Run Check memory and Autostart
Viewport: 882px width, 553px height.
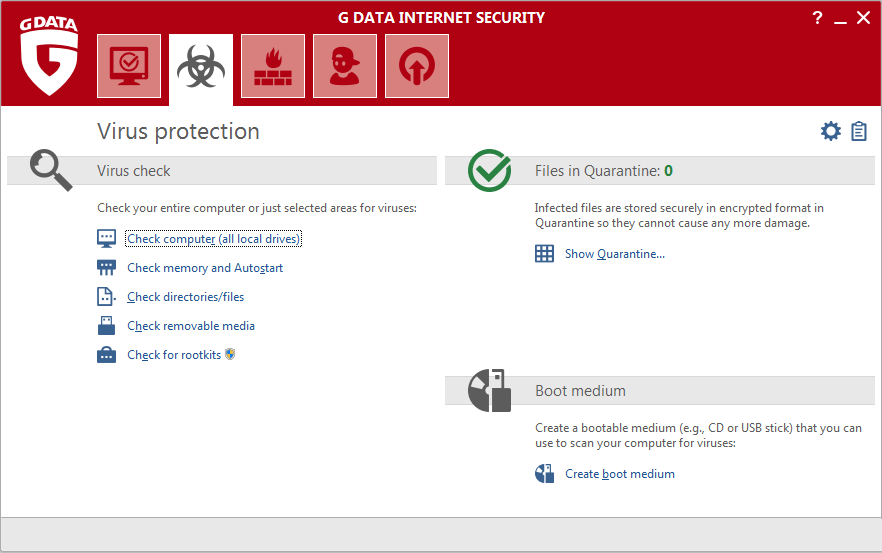tap(205, 268)
